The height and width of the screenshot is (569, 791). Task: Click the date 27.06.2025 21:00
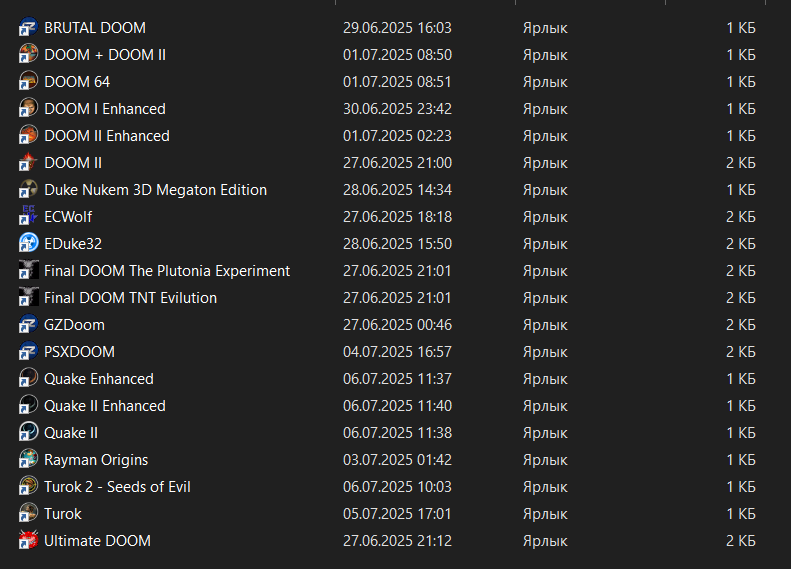(x=398, y=162)
